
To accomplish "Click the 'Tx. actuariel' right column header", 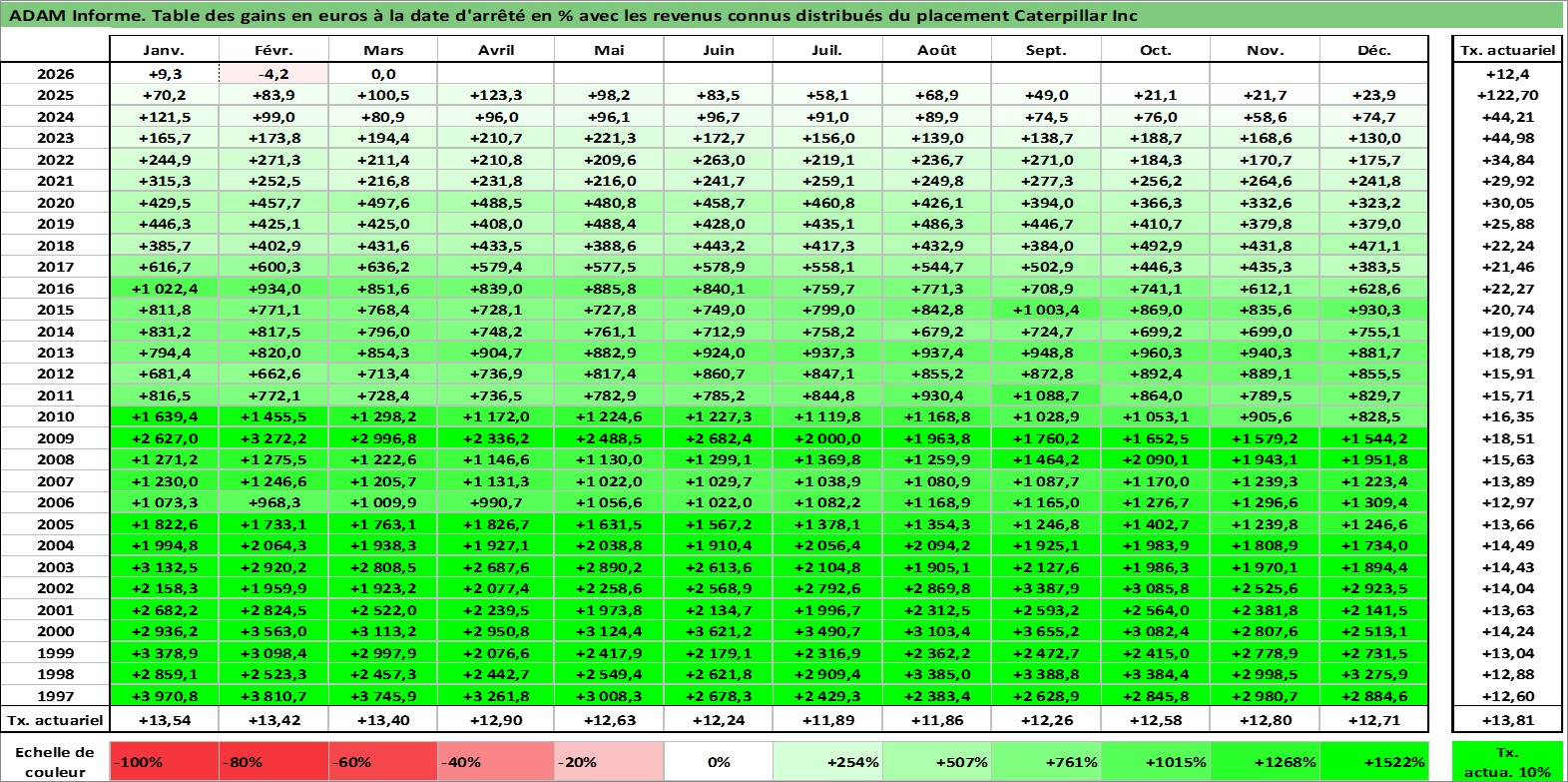I will [x=1507, y=50].
